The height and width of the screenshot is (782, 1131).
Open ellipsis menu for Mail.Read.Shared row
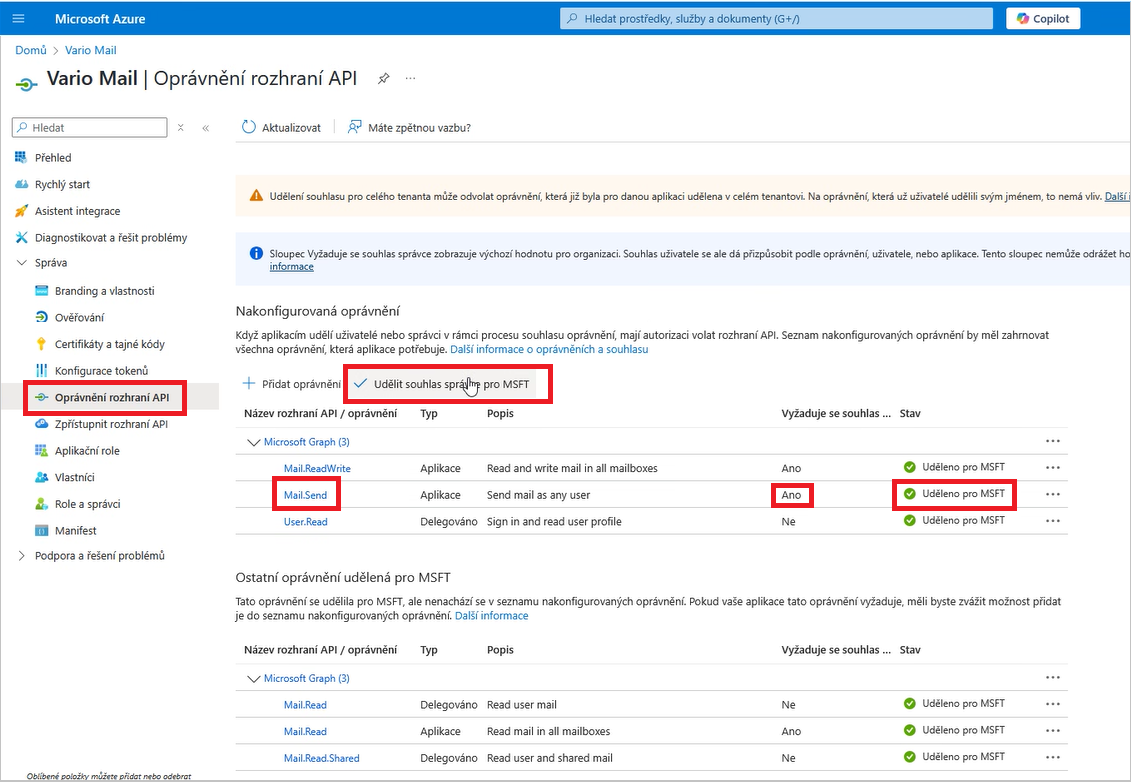pos(1052,757)
